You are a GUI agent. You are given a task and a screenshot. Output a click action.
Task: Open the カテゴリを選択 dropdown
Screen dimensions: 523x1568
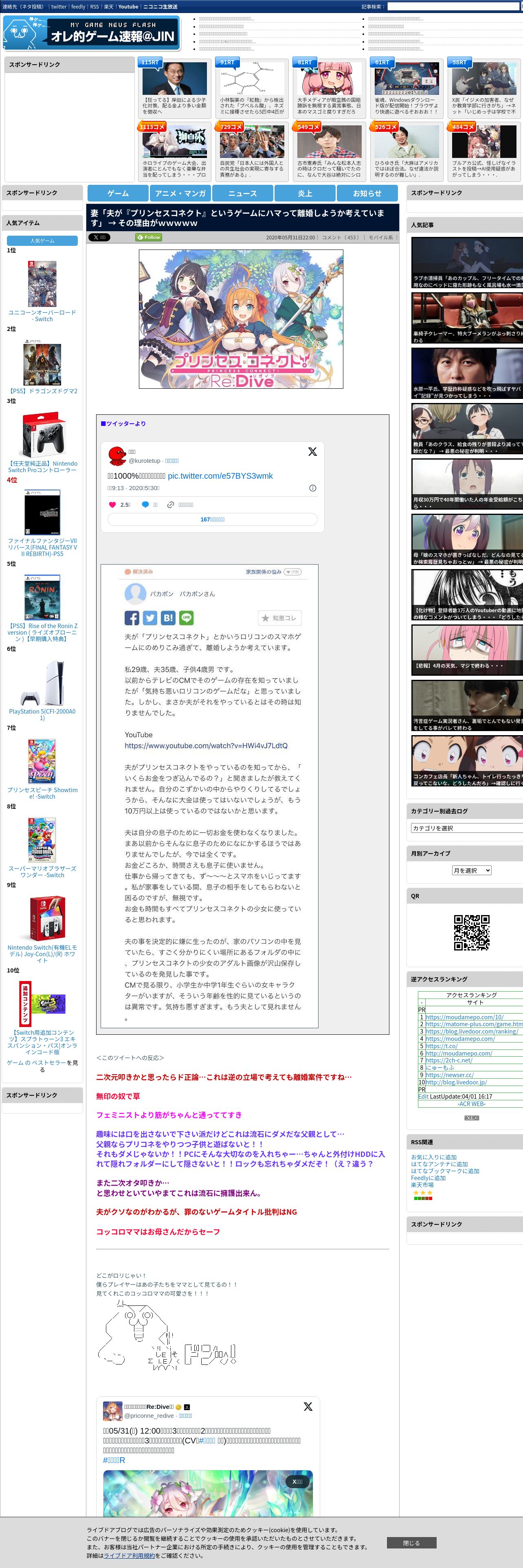467,828
